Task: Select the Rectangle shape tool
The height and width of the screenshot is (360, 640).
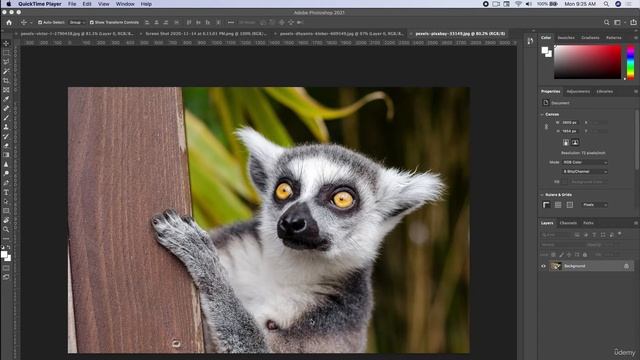Action: coord(6,211)
